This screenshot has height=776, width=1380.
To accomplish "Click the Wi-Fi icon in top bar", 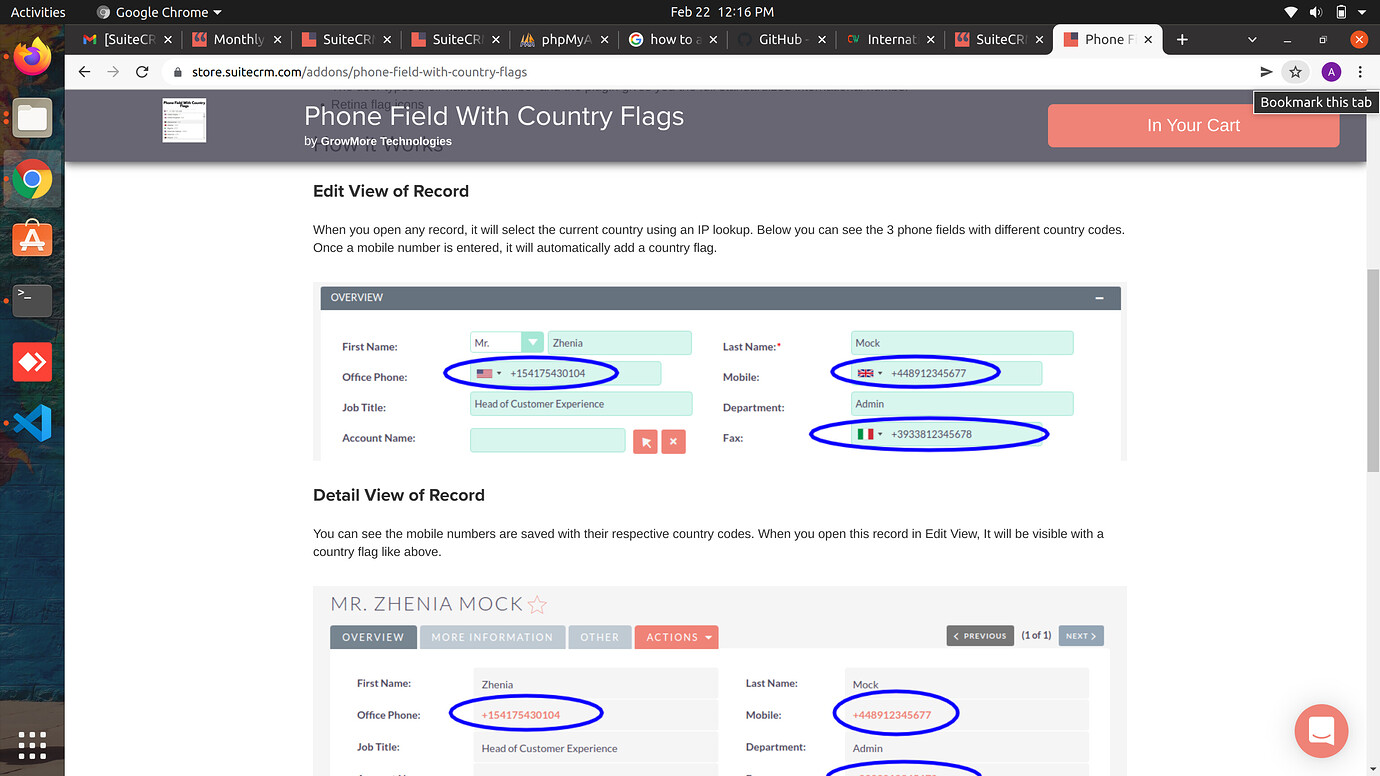I will coord(1290,12).
